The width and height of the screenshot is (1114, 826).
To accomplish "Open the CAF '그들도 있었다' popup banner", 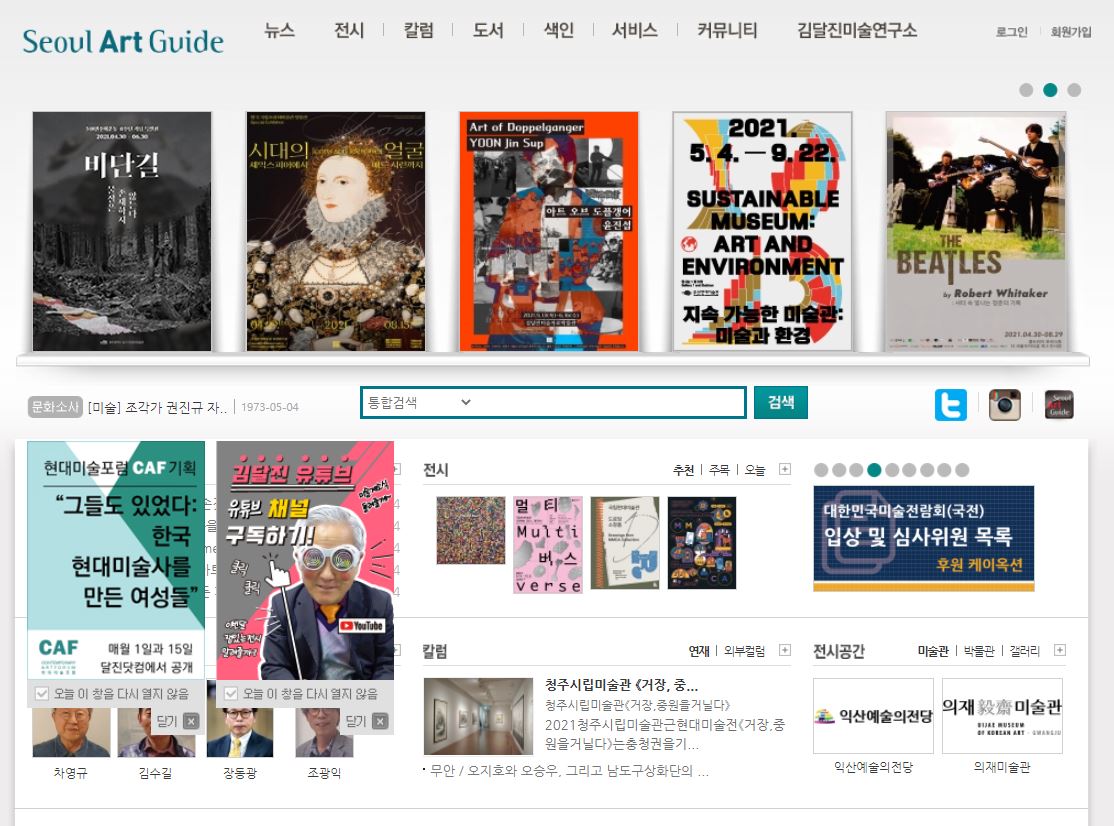I will 116,560.
